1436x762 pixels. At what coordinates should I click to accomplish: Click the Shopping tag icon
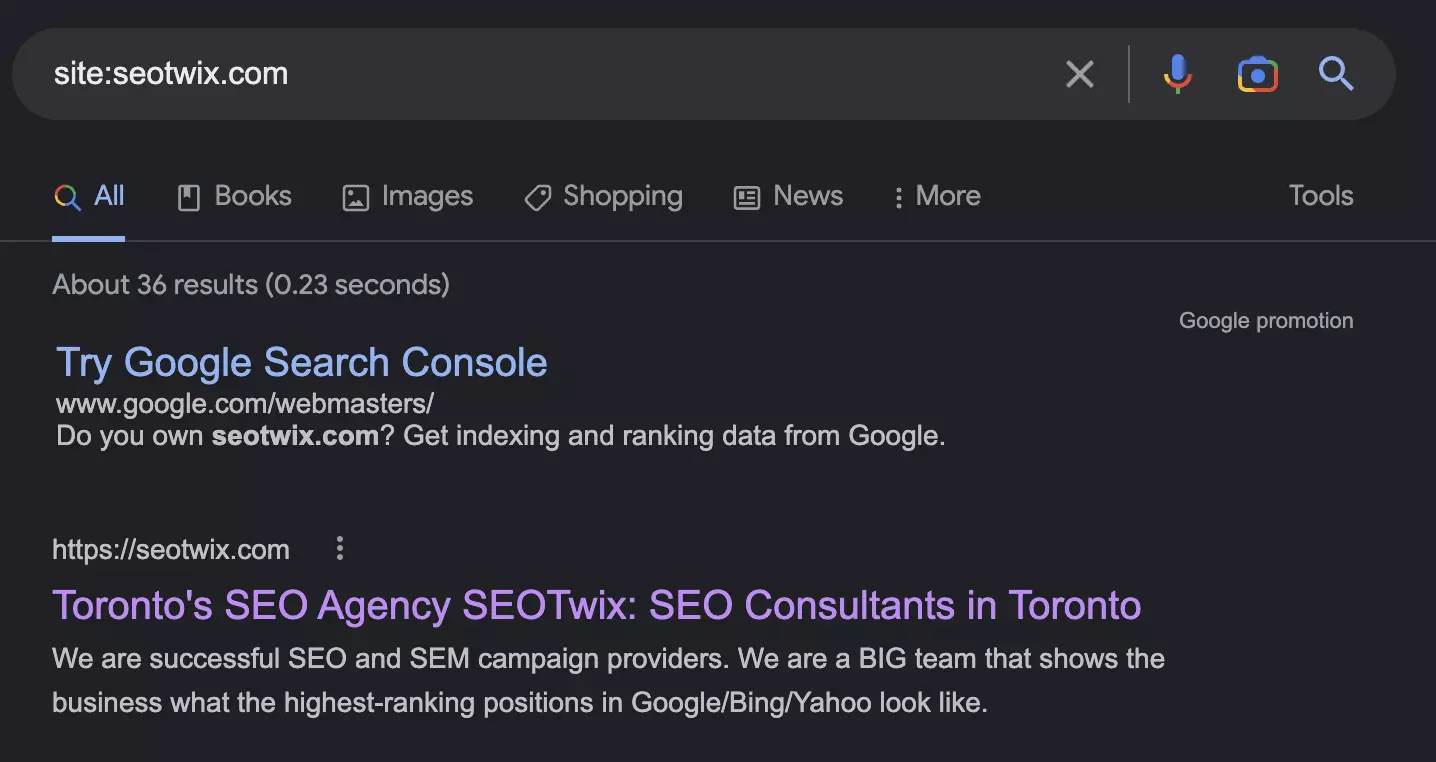pos(537,197)
